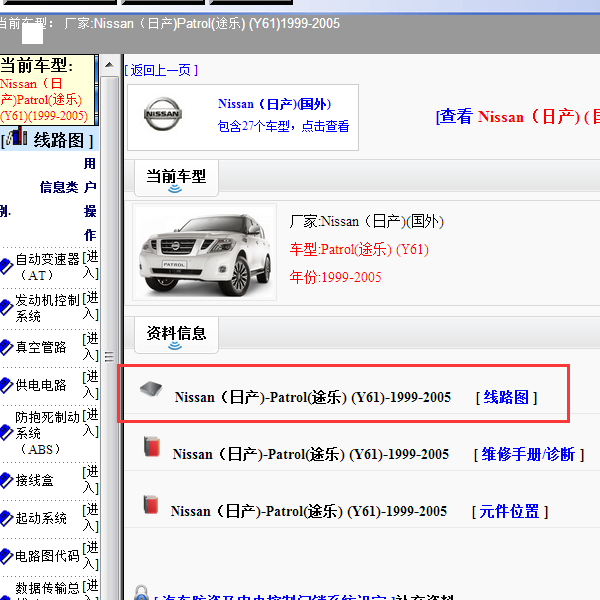Click 防抱死制动系统（ABS） in sidebar list
This screenshot has height=600, width=600.
[47, 433]
